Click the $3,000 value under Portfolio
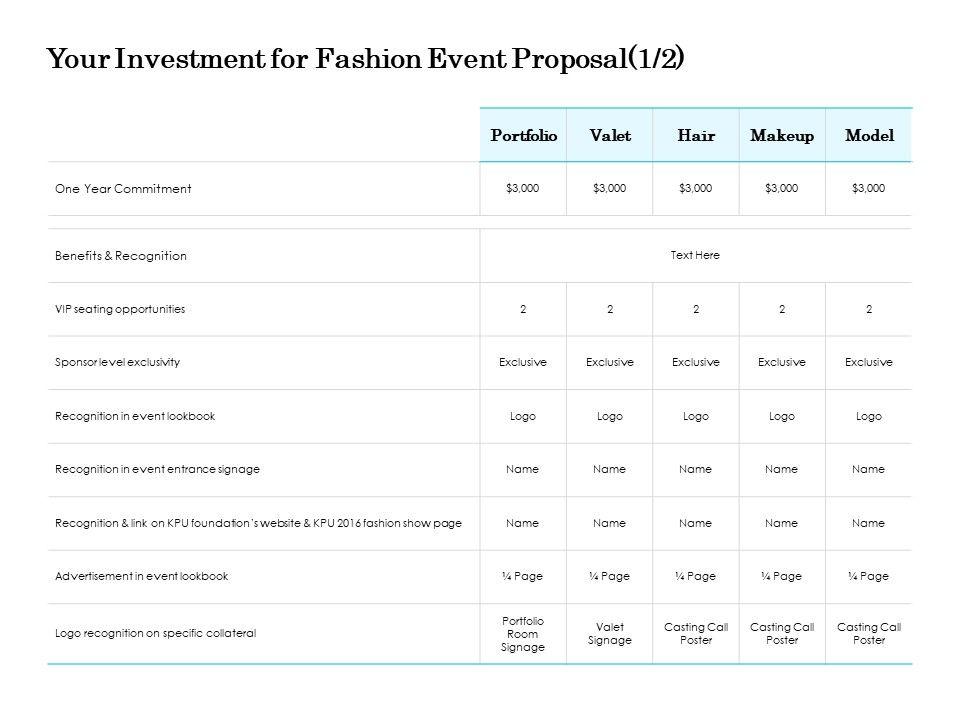Image resolution: width=960 pixels, height=720 pixels. [523, 189]
